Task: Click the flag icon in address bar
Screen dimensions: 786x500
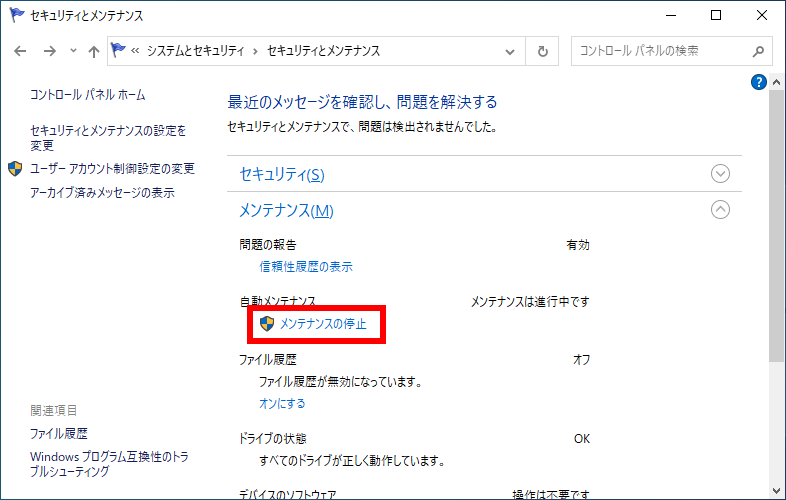Action: pyautogui.click(x=121, y=50)
